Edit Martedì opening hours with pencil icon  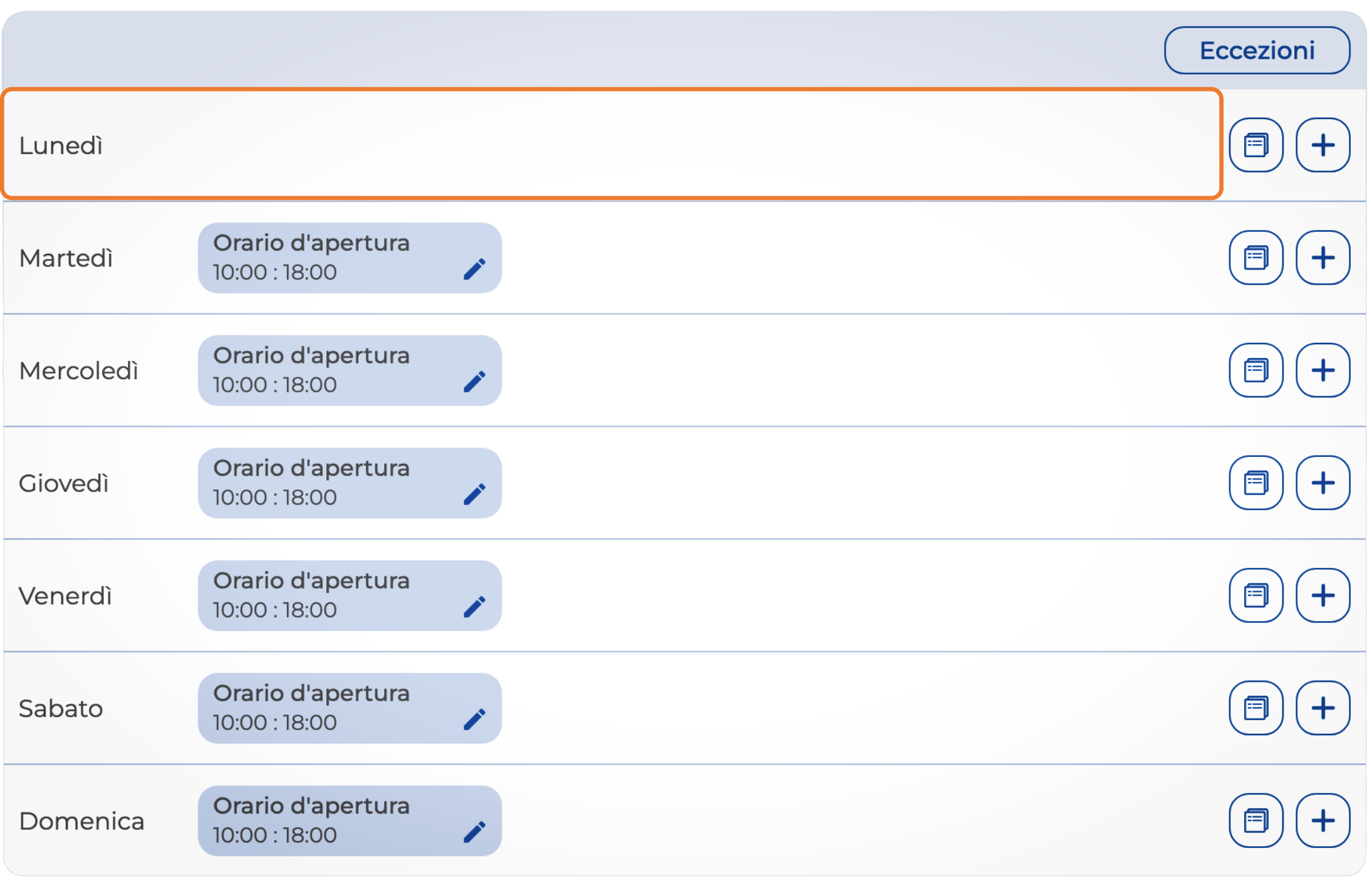tap(474, 269)
